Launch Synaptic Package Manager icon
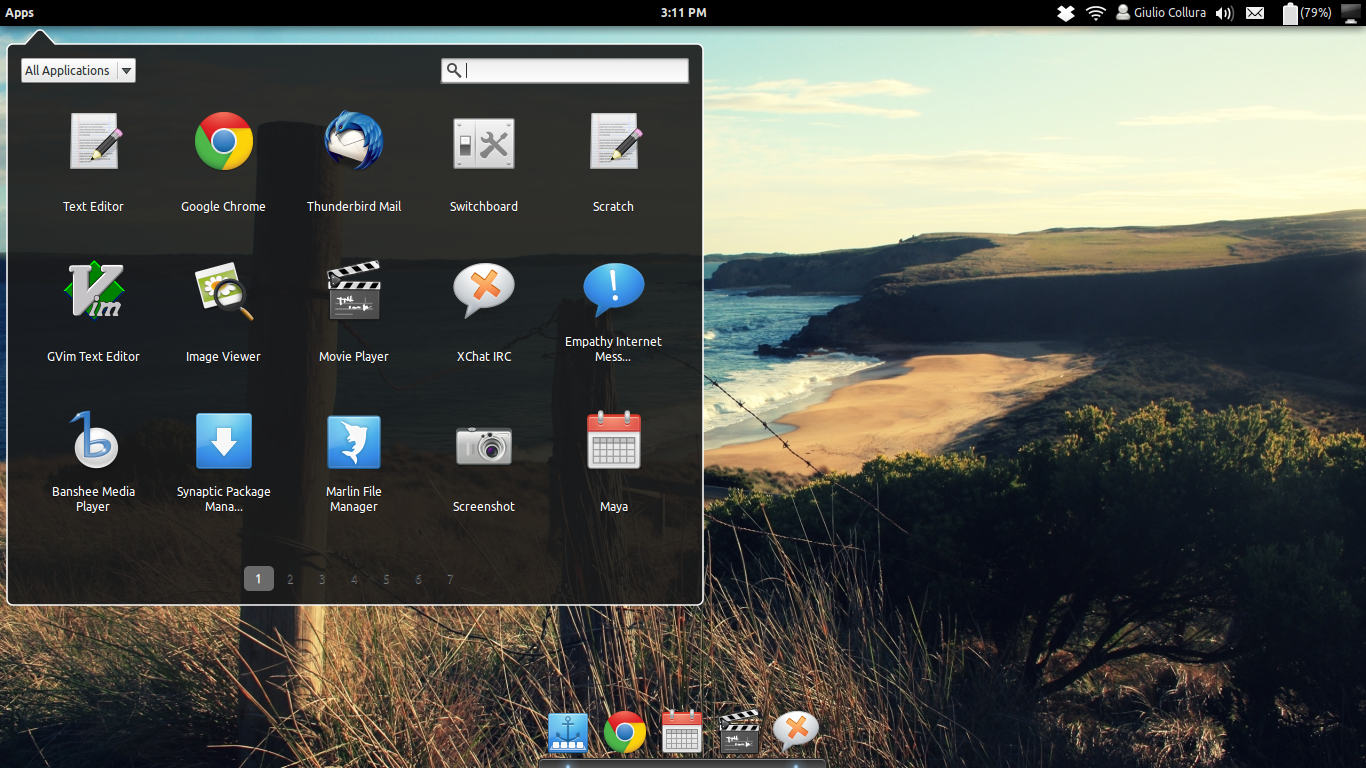Viewport: 1366px width, 768px height. (x=224, y=441)
